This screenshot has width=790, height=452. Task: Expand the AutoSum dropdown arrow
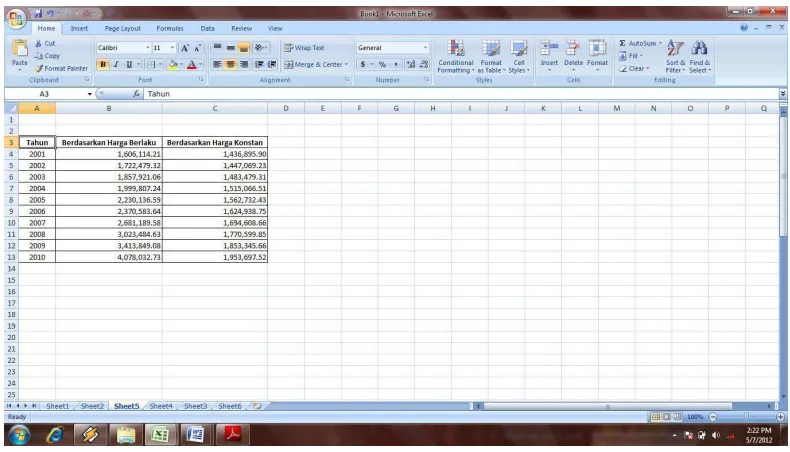click(660, 43)
